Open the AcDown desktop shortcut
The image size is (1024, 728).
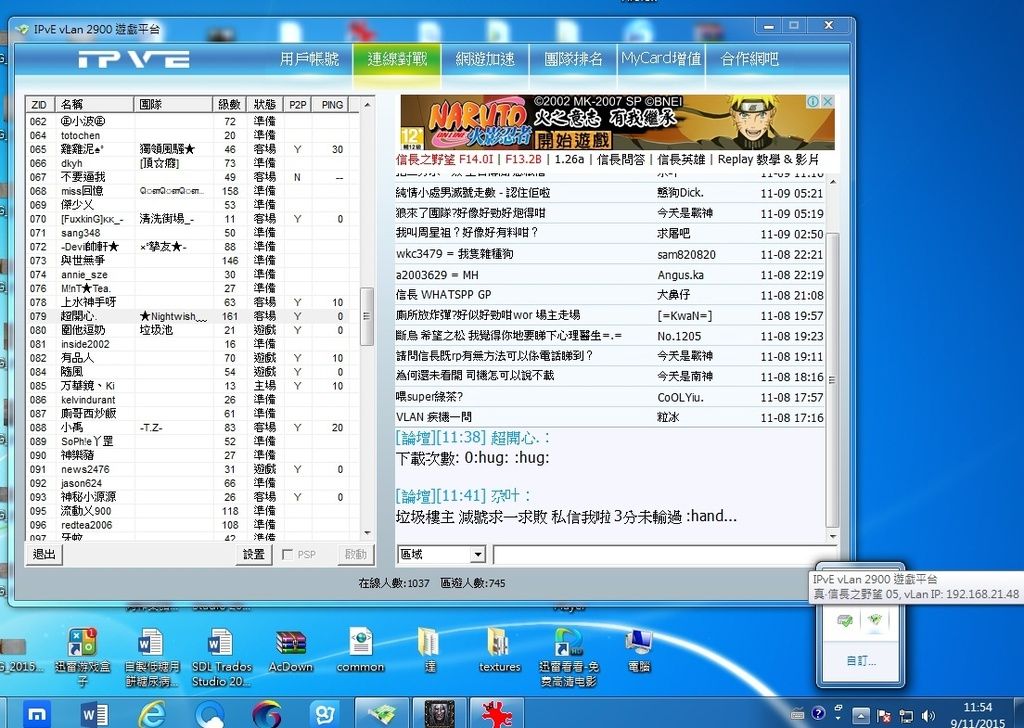(290, 648)
